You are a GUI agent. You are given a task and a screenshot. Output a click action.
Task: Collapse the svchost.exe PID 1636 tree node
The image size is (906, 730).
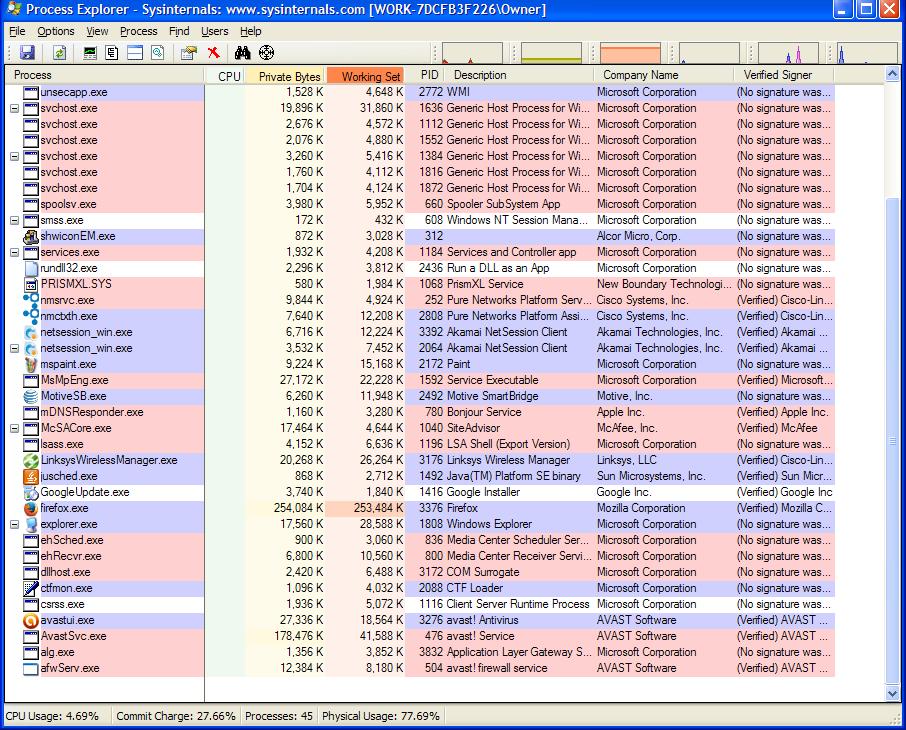coord(14,108)
